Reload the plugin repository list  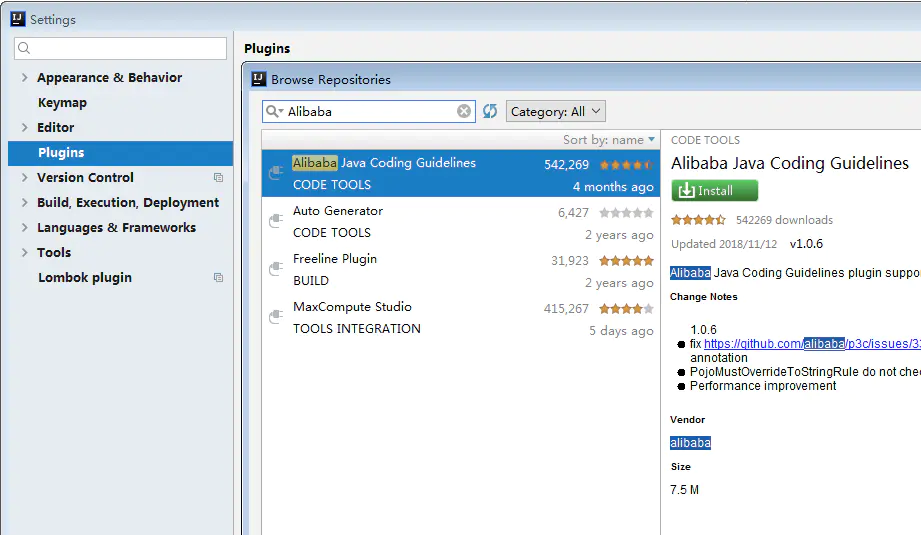point(490,111)
